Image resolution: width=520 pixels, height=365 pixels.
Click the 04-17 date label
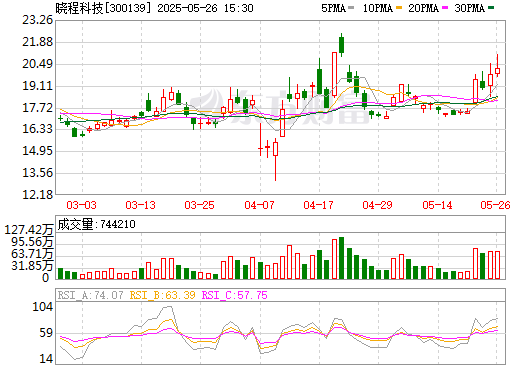pyautogui.click(x=318, y=205)
